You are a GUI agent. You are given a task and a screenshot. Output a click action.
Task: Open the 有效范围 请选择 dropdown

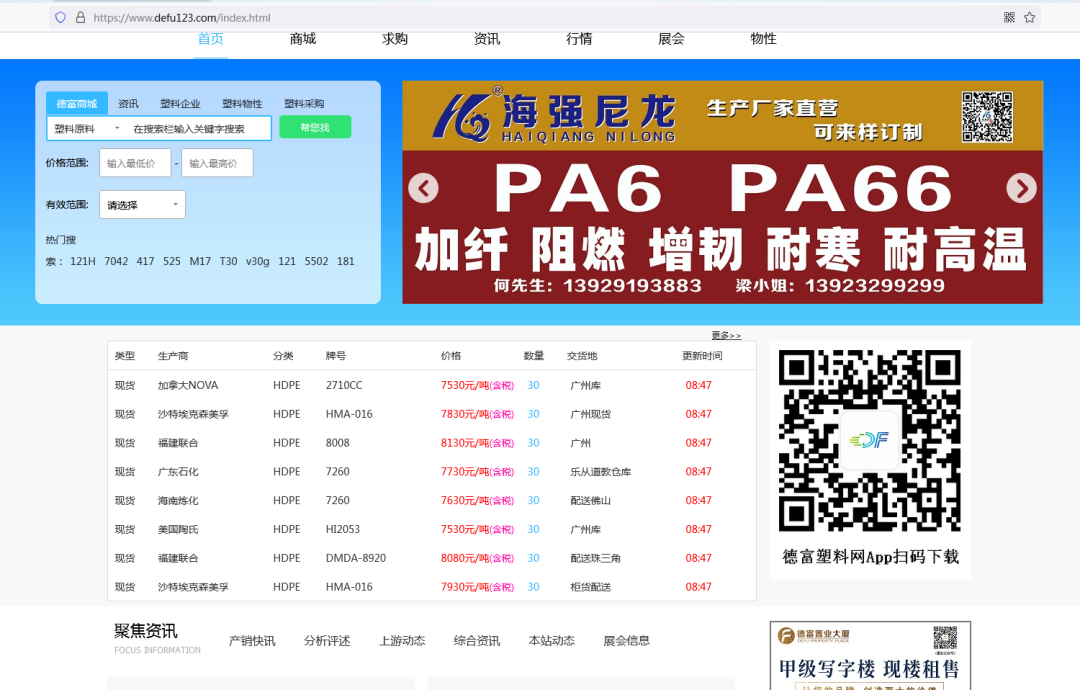pos(143,205)
